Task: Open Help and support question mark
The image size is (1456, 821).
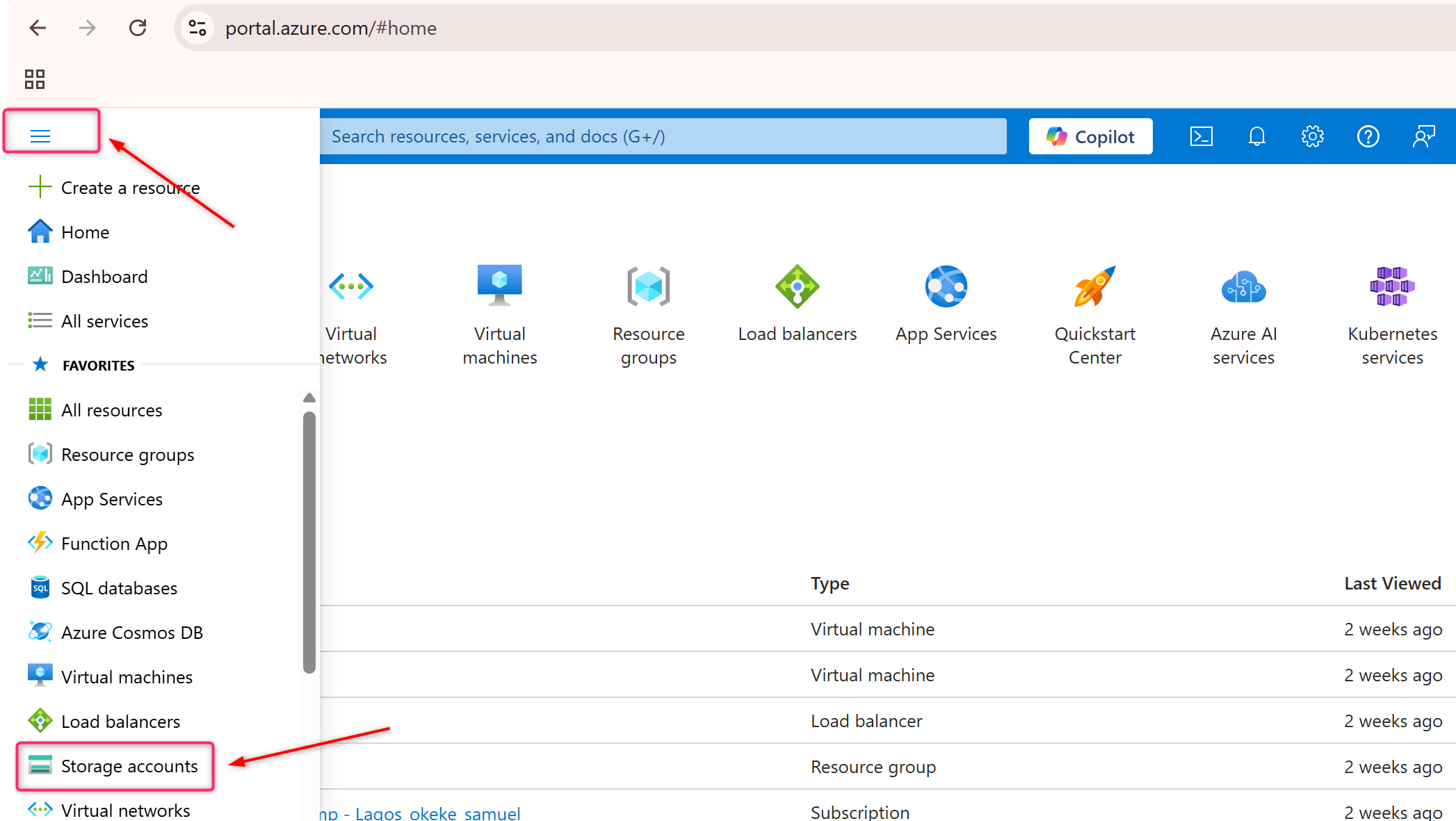Action: click(1368, 136)
